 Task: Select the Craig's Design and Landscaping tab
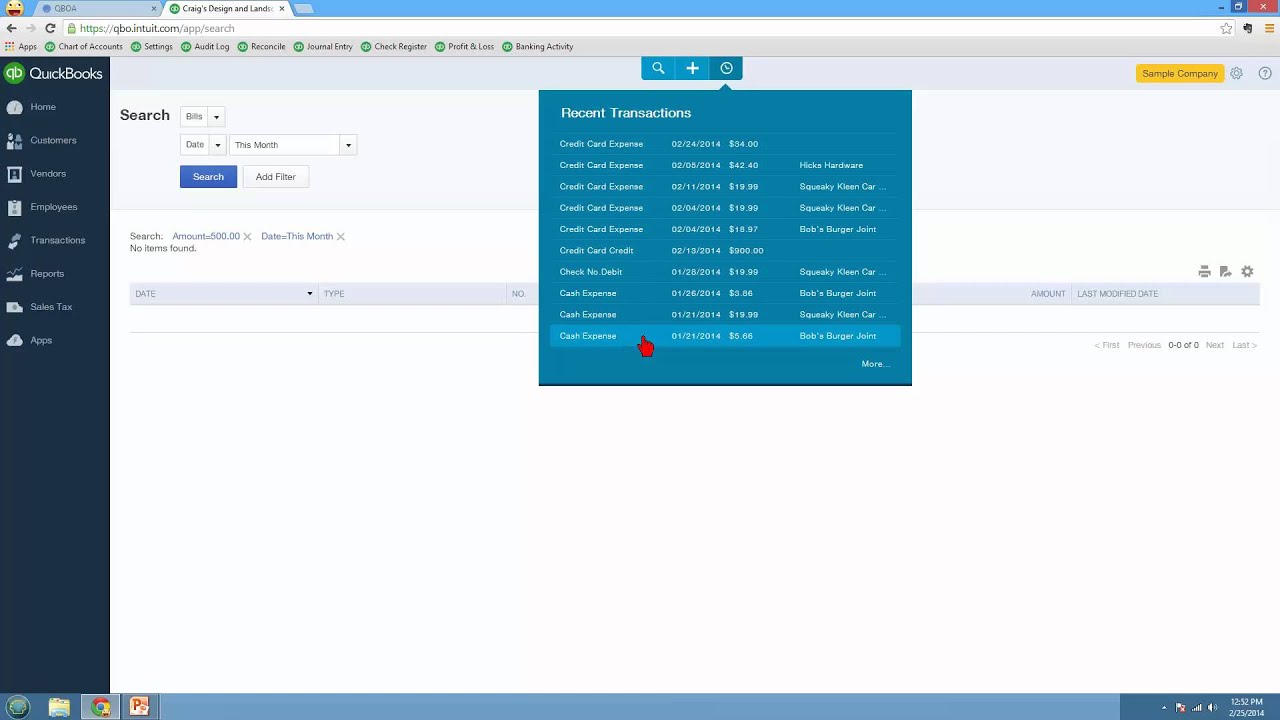tap(227, 8)
